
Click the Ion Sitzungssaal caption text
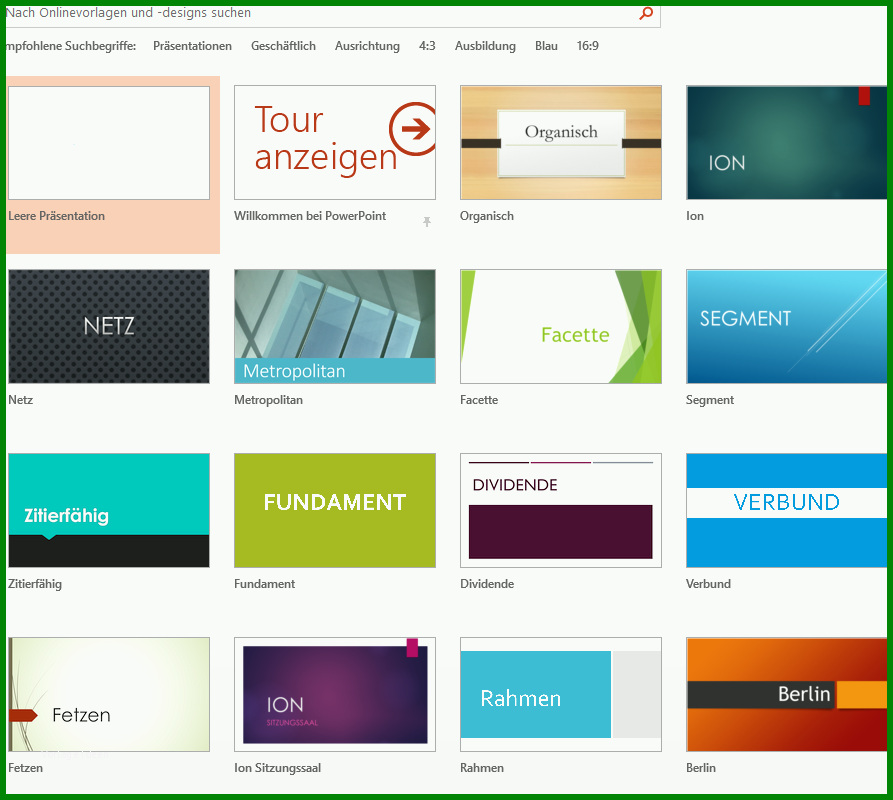coord(277,768)
